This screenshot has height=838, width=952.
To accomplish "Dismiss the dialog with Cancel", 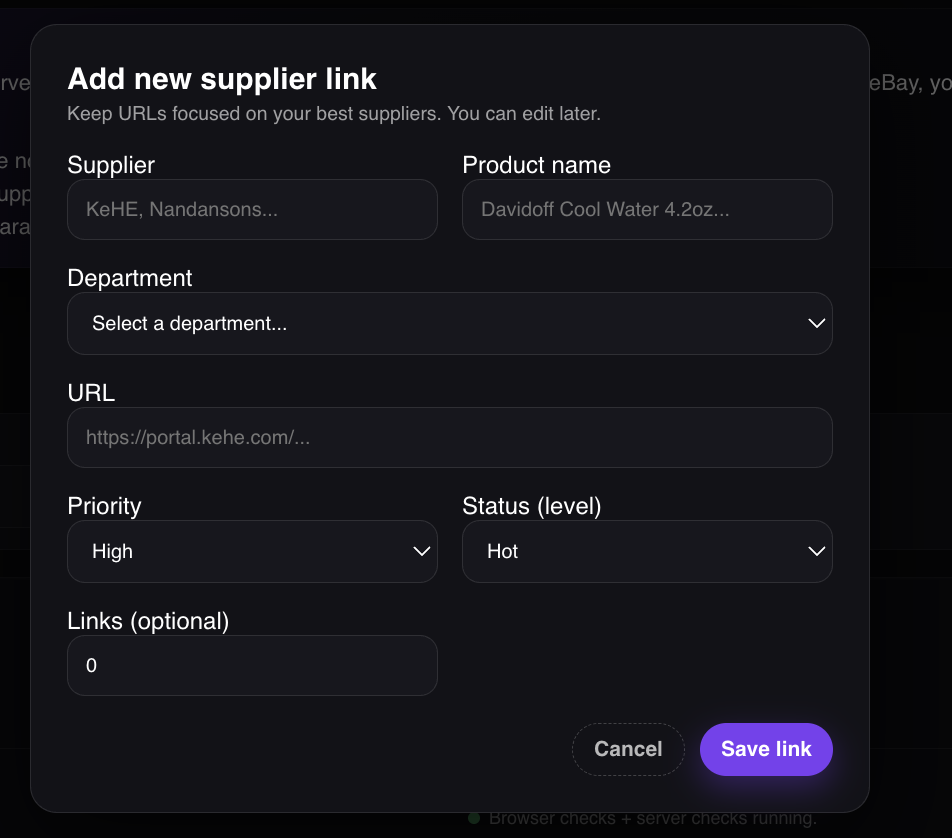I will coord(628,749).
